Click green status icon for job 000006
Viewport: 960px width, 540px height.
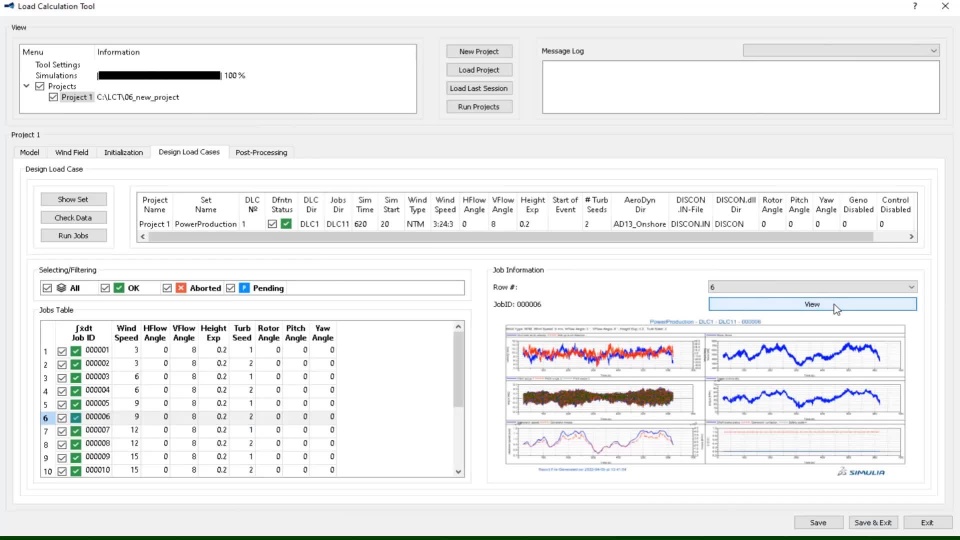[x=76, y=418]
